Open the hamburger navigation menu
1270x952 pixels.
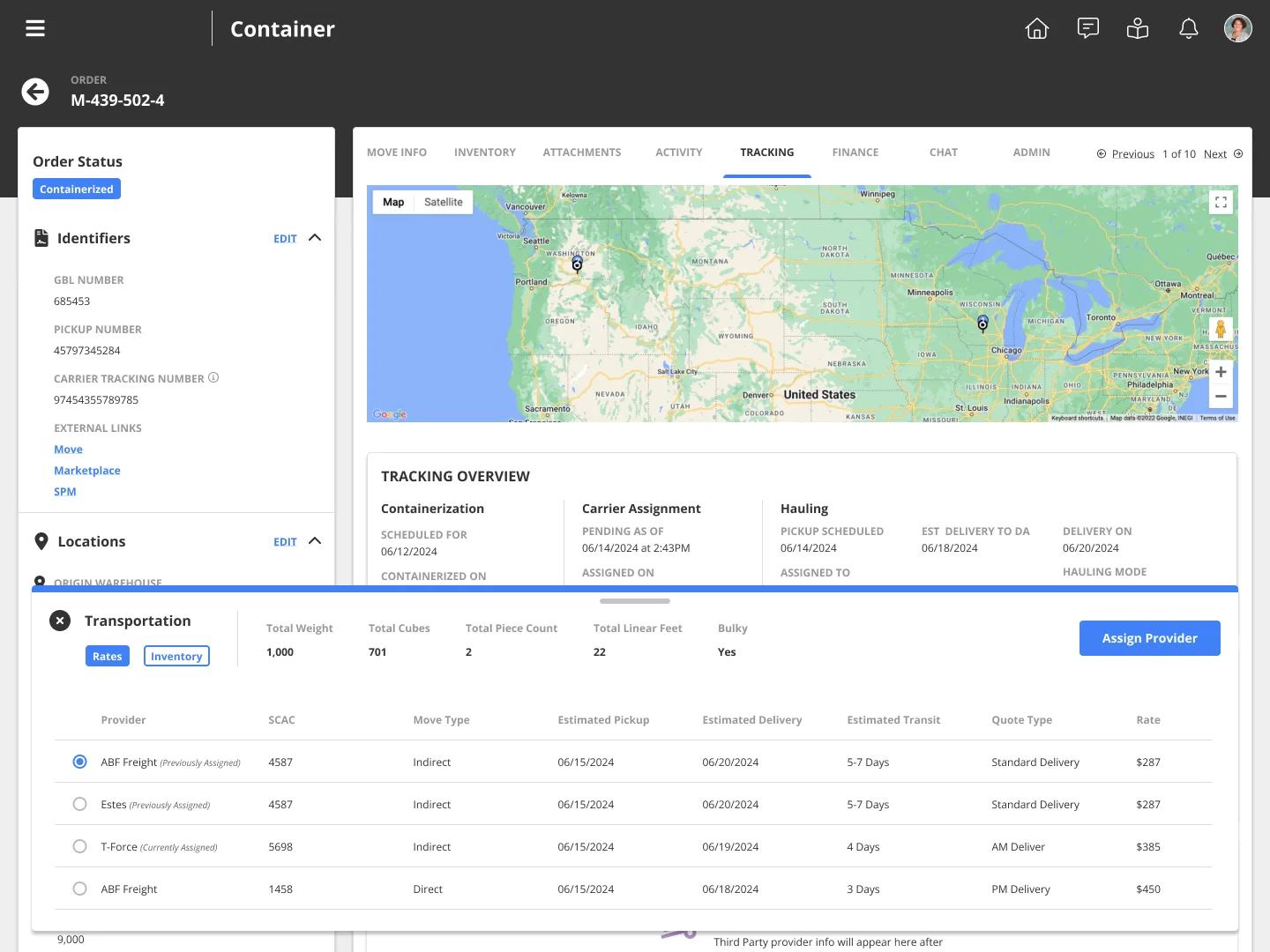click(x=35, y=28)
